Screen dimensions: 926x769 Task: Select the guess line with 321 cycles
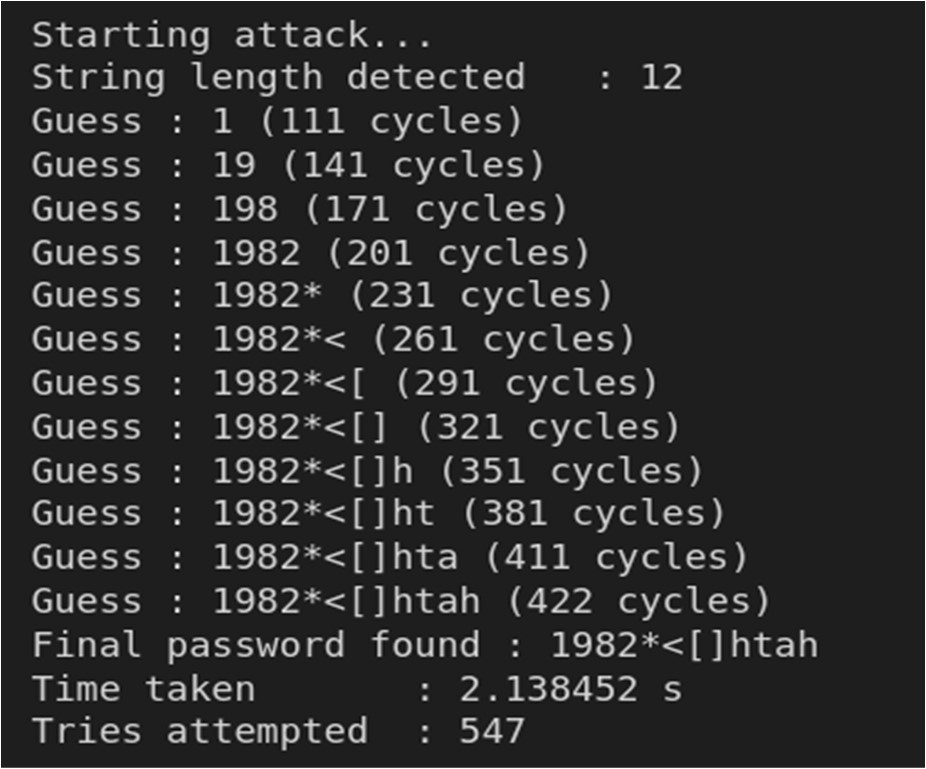point(355,427)
